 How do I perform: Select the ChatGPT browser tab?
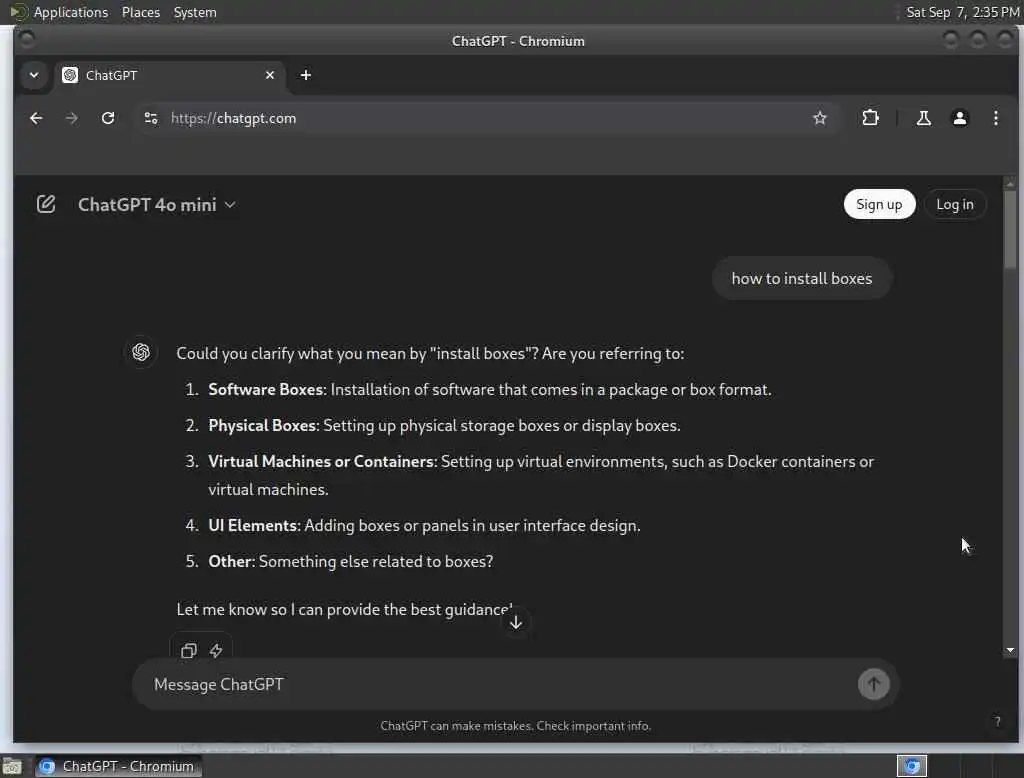tap(168, 75)
